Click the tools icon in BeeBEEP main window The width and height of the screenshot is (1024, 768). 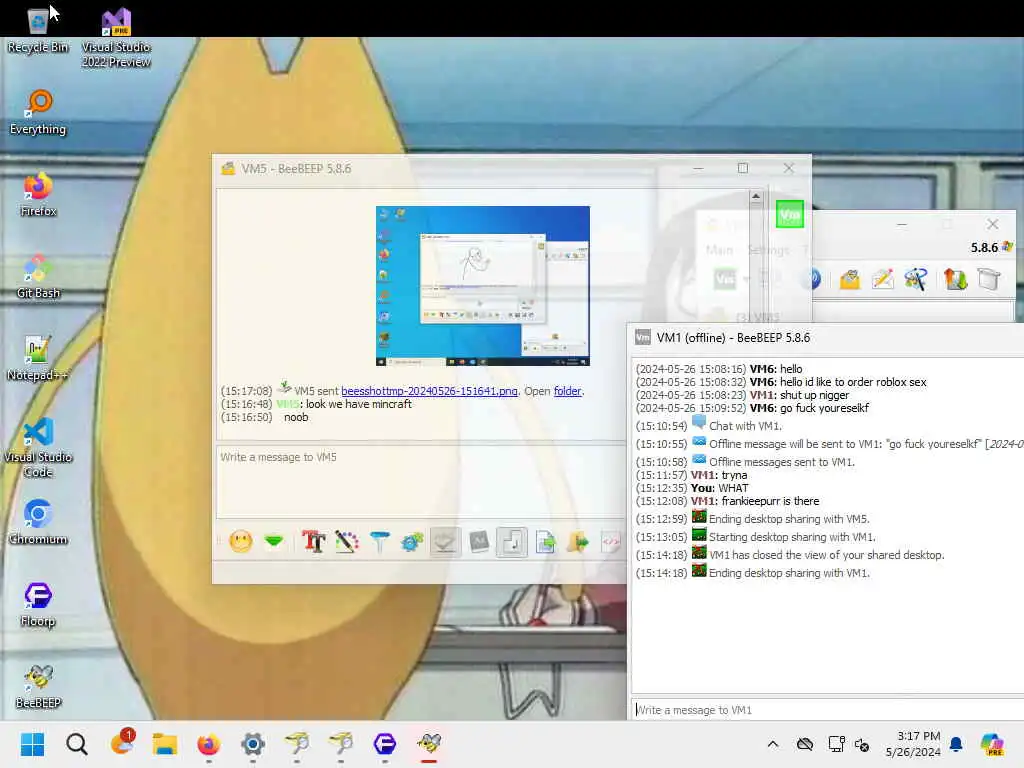(916, 280)
